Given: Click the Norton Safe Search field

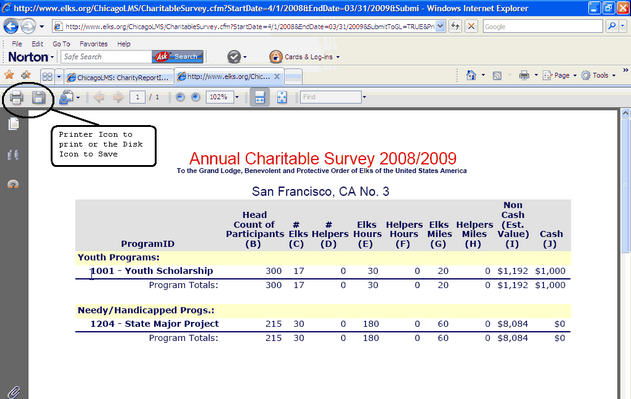Looking at the screenshot, I should click(106, 57).
